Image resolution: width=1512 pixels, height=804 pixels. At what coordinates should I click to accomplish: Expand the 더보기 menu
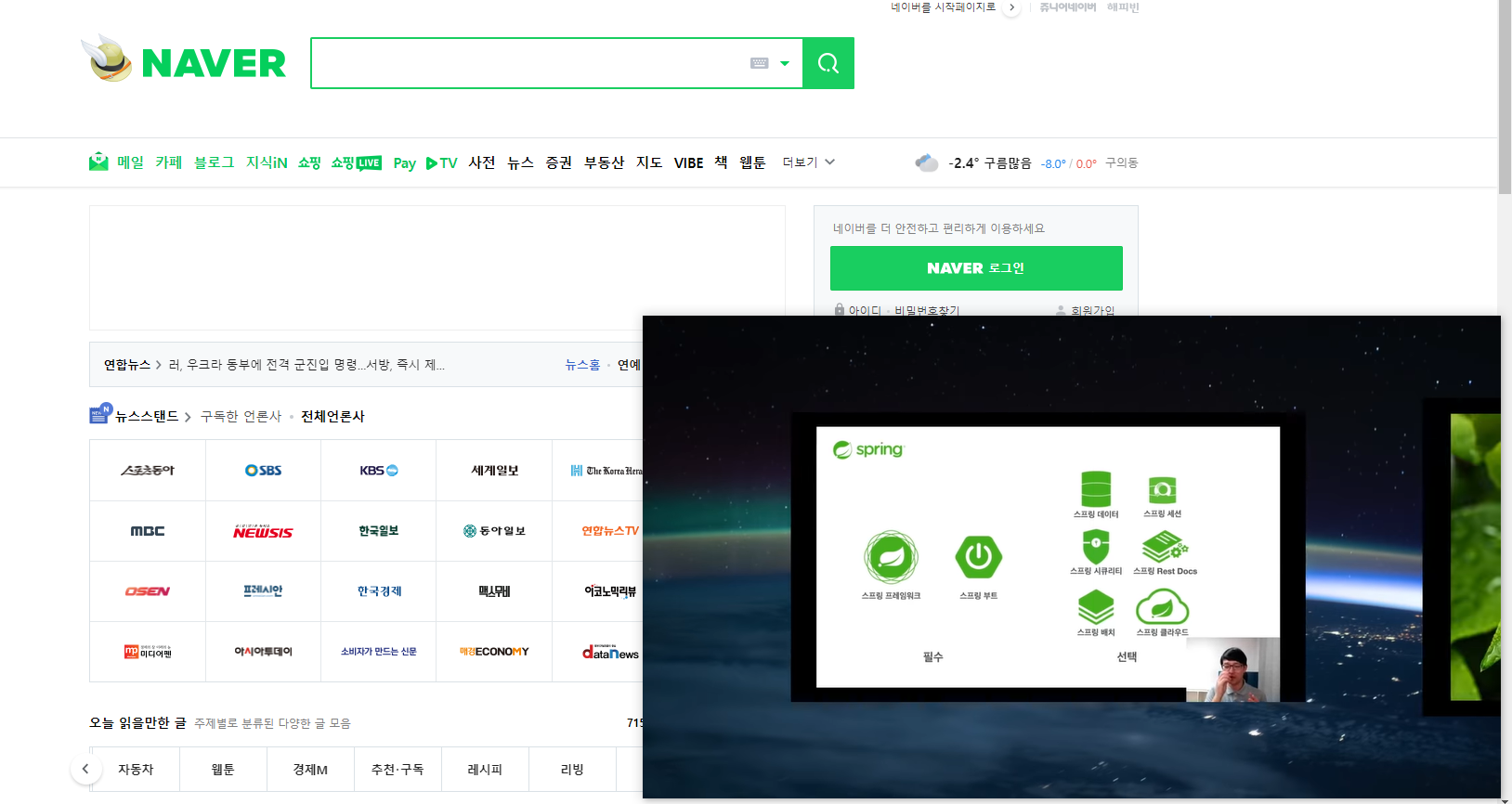(x=808, y=162)
